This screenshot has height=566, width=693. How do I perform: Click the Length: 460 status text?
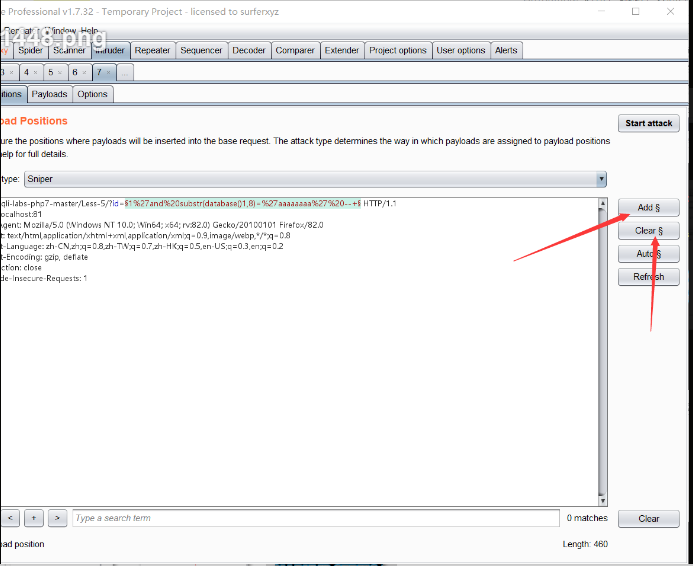coord(585,544)
